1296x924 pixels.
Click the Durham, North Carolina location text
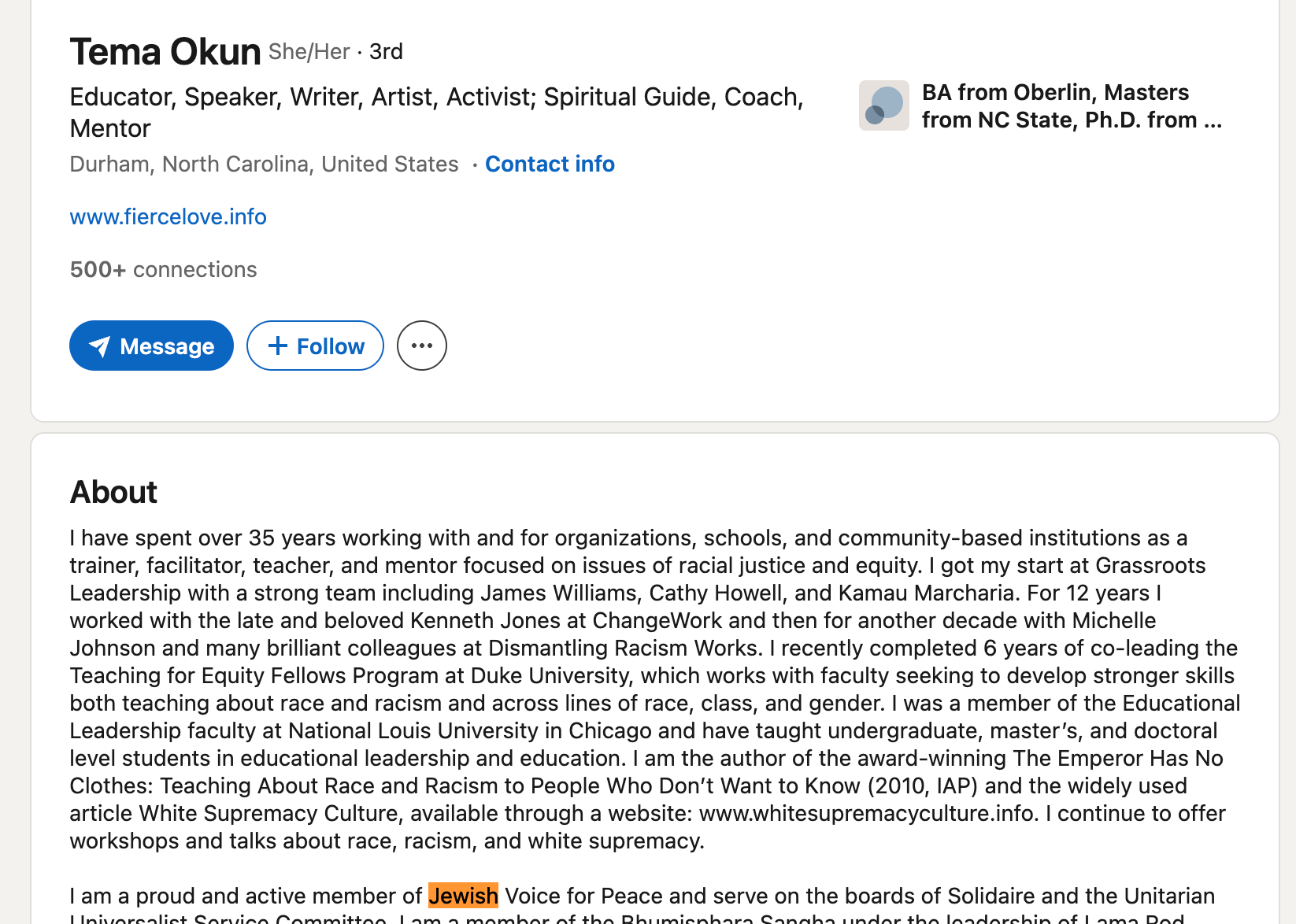pyautogui.click(x=264, y=164)
